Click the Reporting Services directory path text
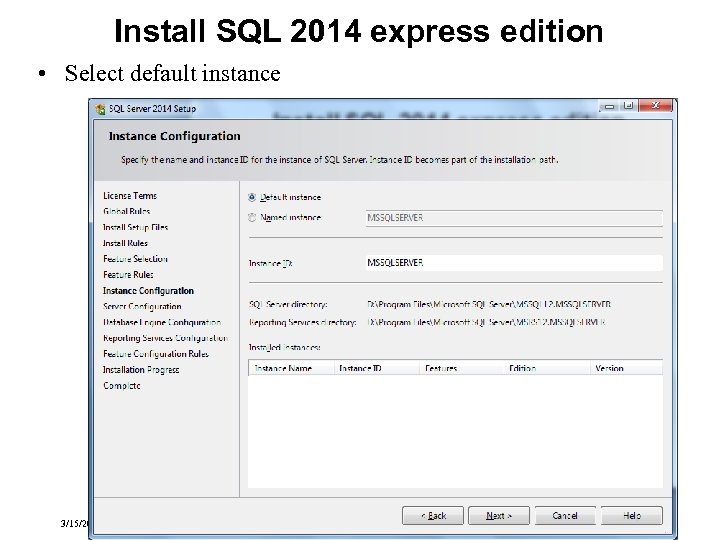Screen dimensions: 720x540 486,322
